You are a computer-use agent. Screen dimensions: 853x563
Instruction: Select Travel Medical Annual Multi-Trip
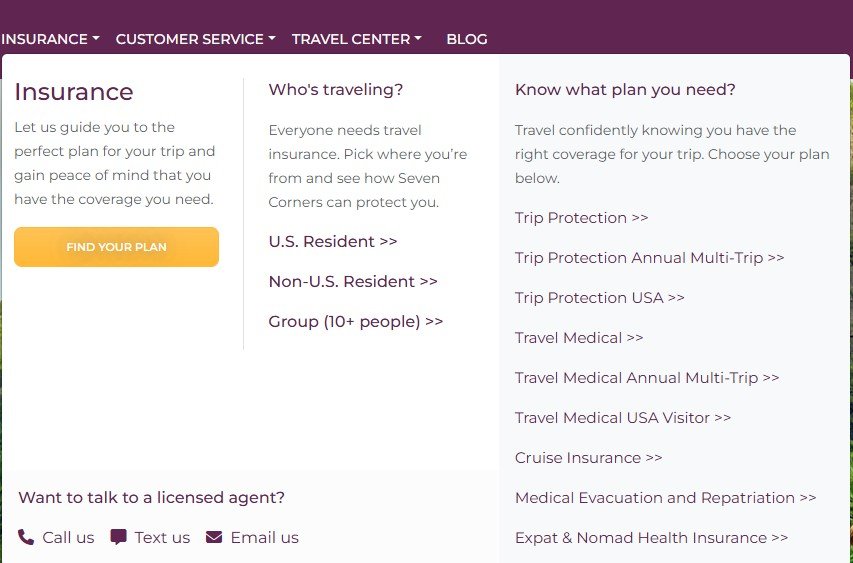pyautogui.click(x=646, y=378)
